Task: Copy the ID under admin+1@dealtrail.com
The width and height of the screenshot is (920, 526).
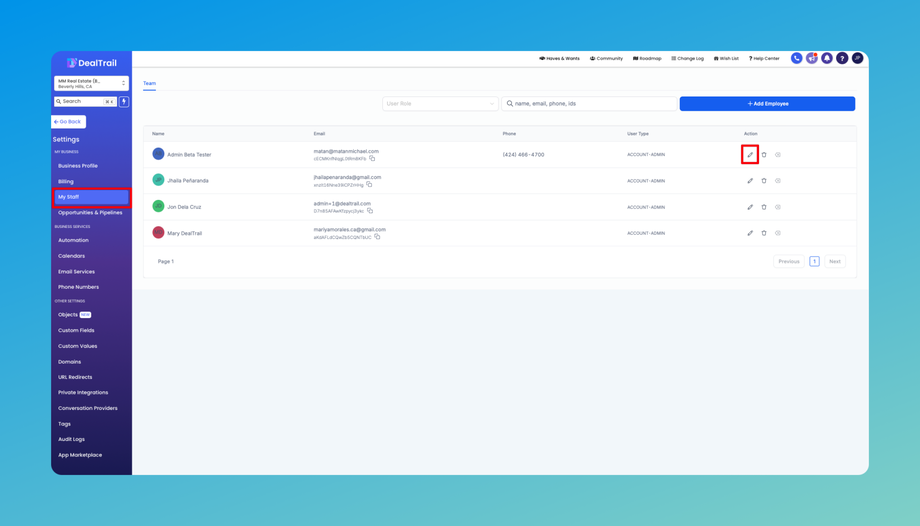Action: coord(370,211)
